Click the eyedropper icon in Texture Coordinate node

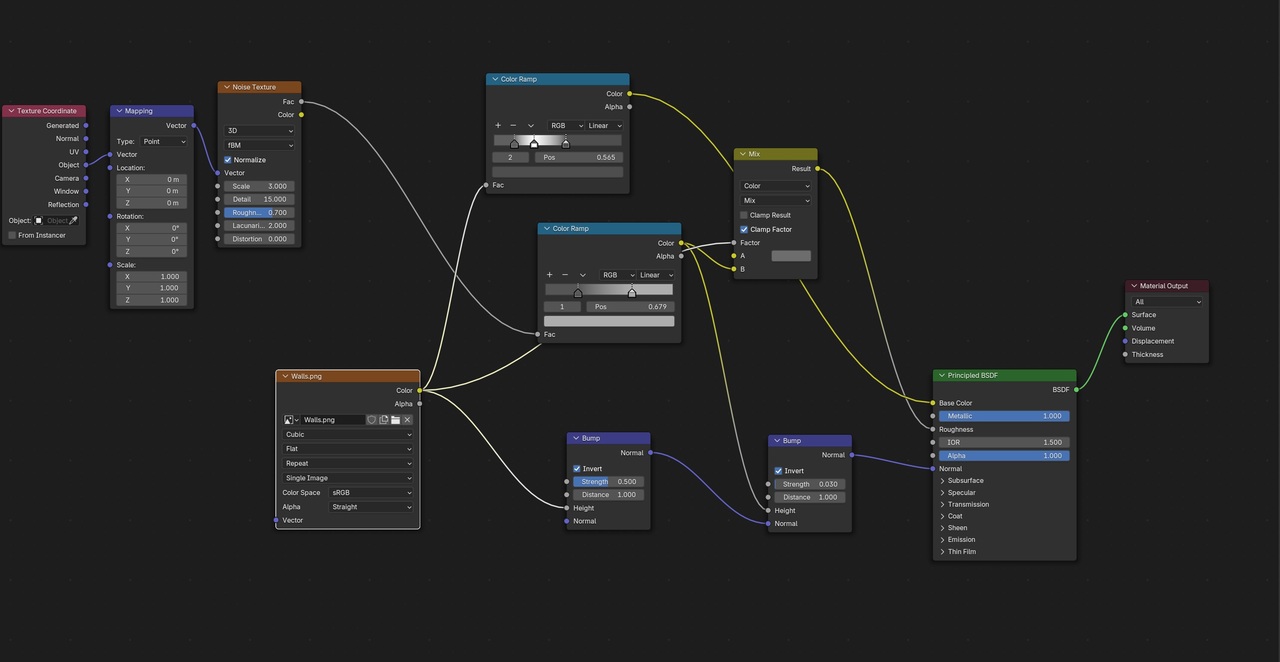tap(73, 220)
